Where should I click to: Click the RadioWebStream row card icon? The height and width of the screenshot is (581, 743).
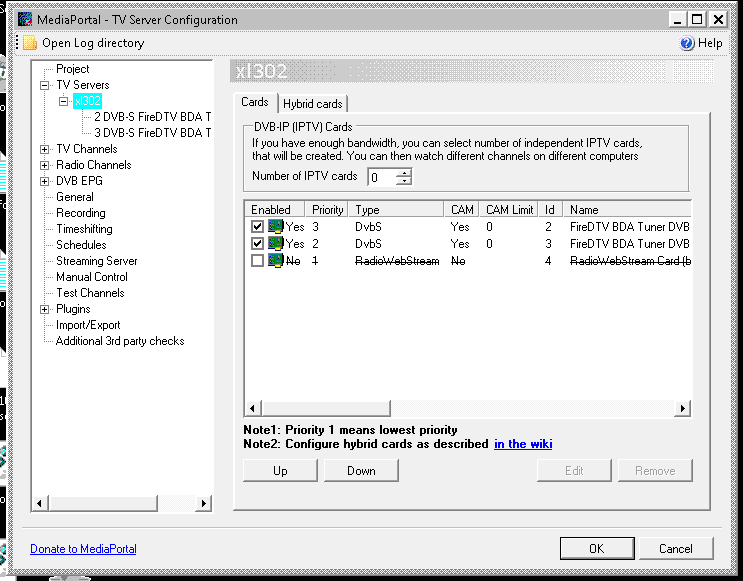click(276, 261)
